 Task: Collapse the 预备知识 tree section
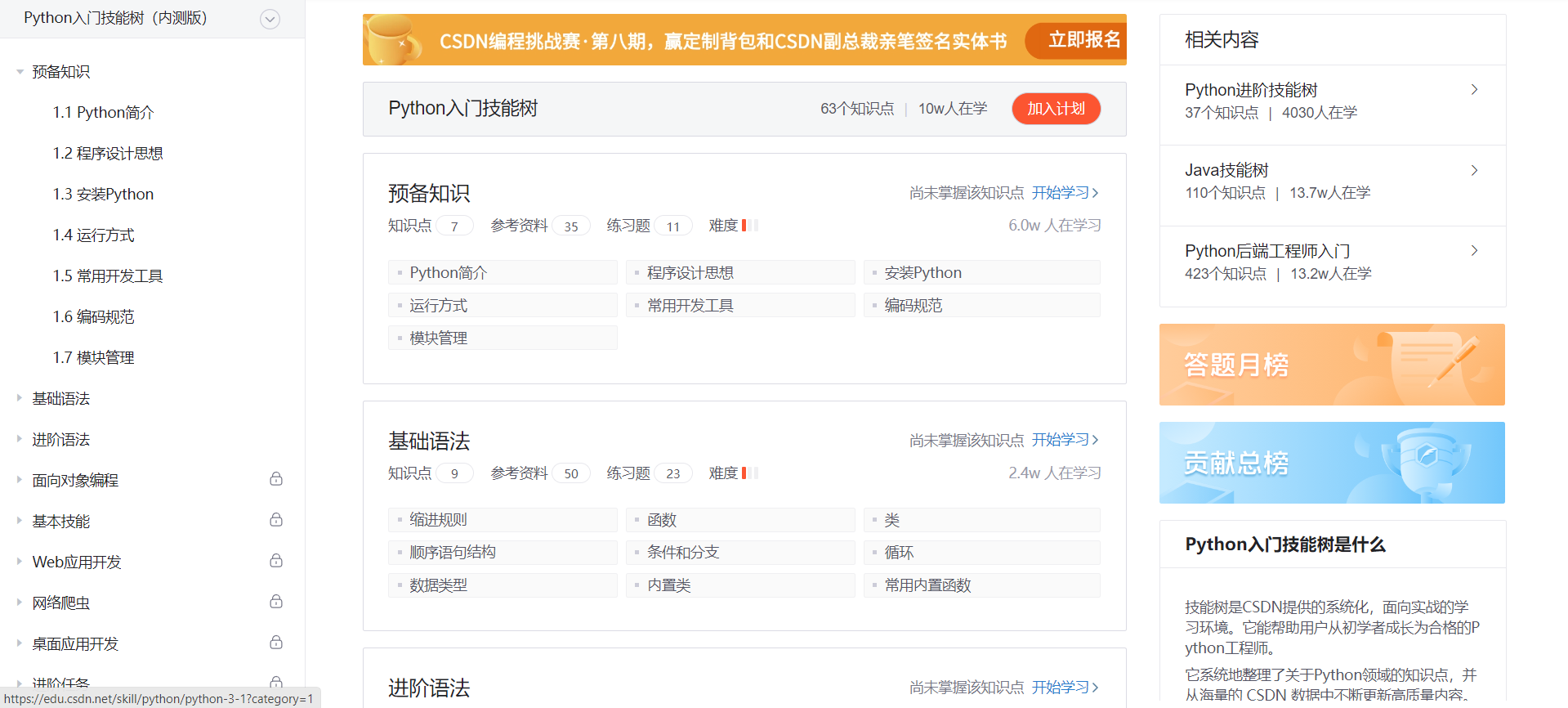point(20,72)
